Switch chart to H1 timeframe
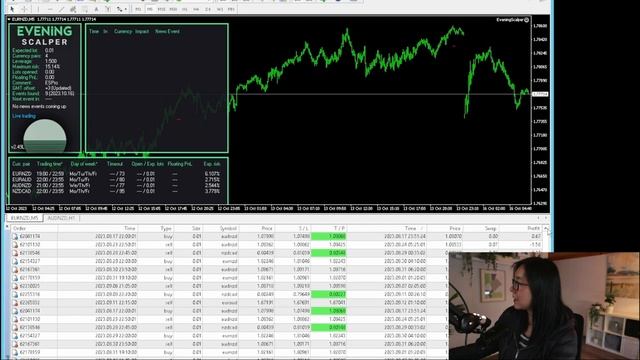This screenshot has height=360, width=640. 184,9
